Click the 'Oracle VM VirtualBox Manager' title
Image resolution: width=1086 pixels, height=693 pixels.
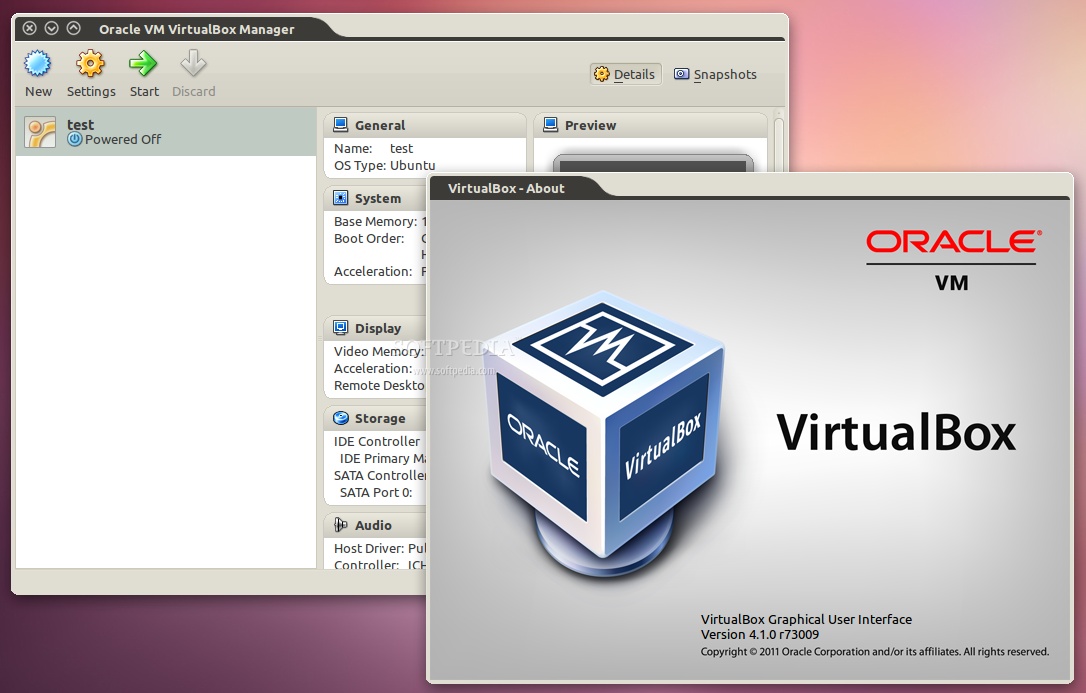tap(197, 29)
